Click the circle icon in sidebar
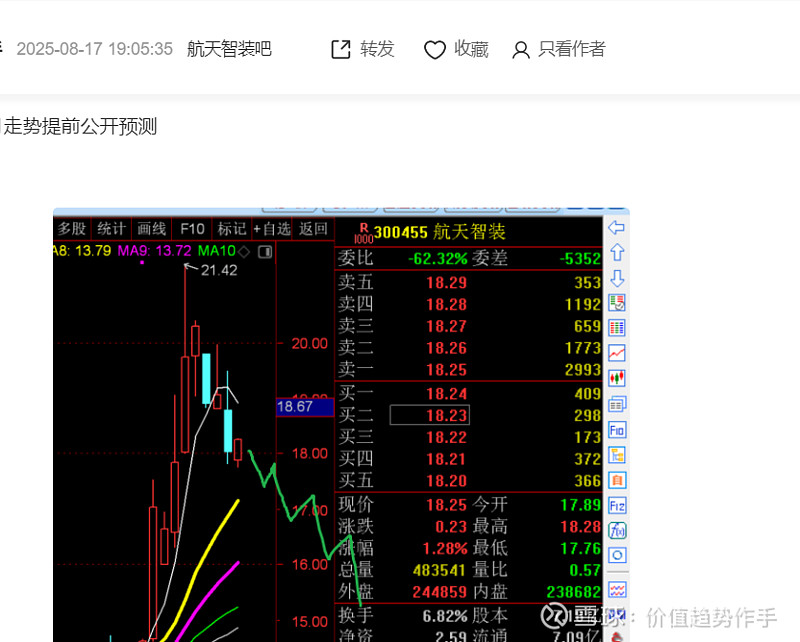800x642 pixels. 617,555
